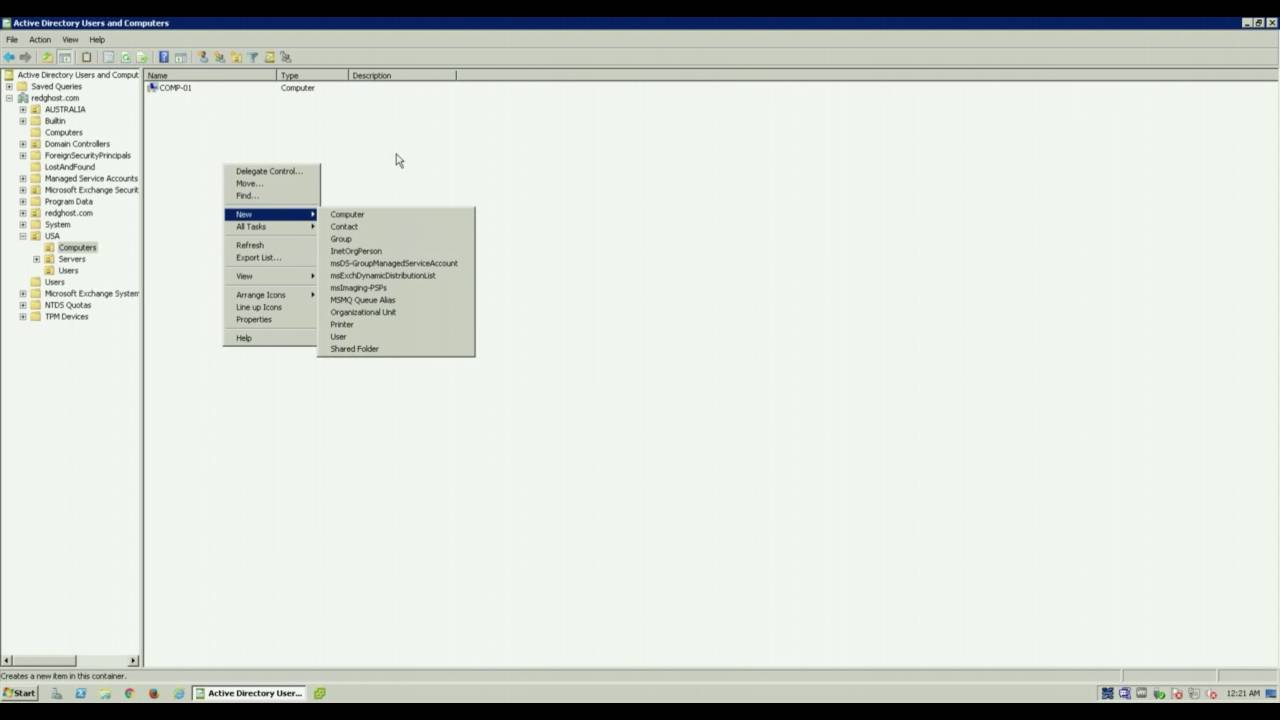Open Firefox from the taskbar
The width and height of the screenshot is (1280, 720).
[x=154, y=693]
